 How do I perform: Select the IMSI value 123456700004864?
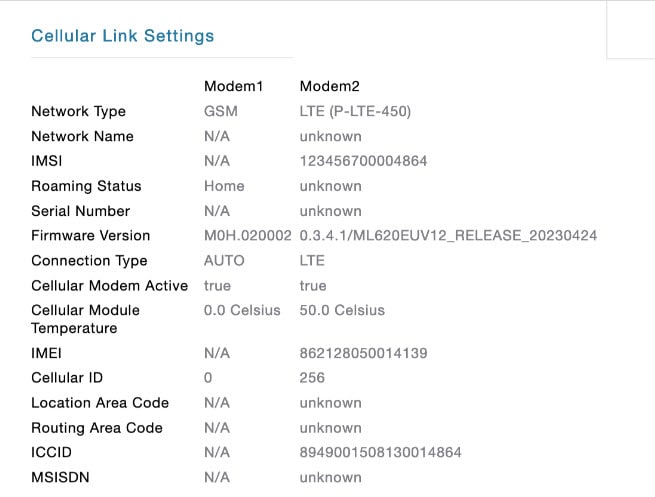[363, 161]
